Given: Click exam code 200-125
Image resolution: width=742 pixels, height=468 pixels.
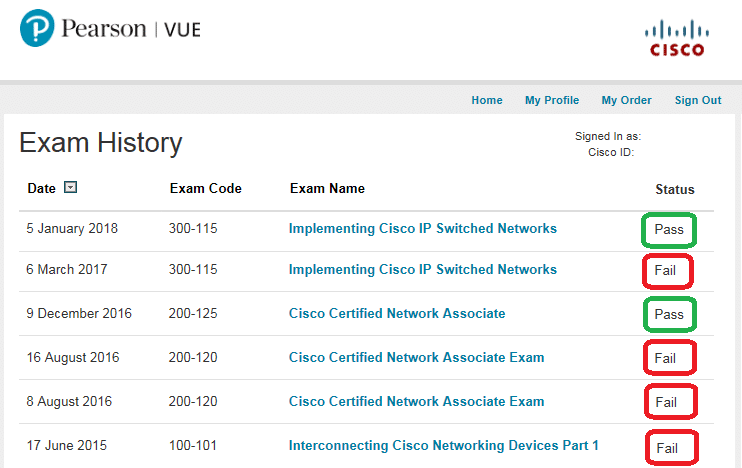Looking at the screenshot, I should tap(193, 314).
